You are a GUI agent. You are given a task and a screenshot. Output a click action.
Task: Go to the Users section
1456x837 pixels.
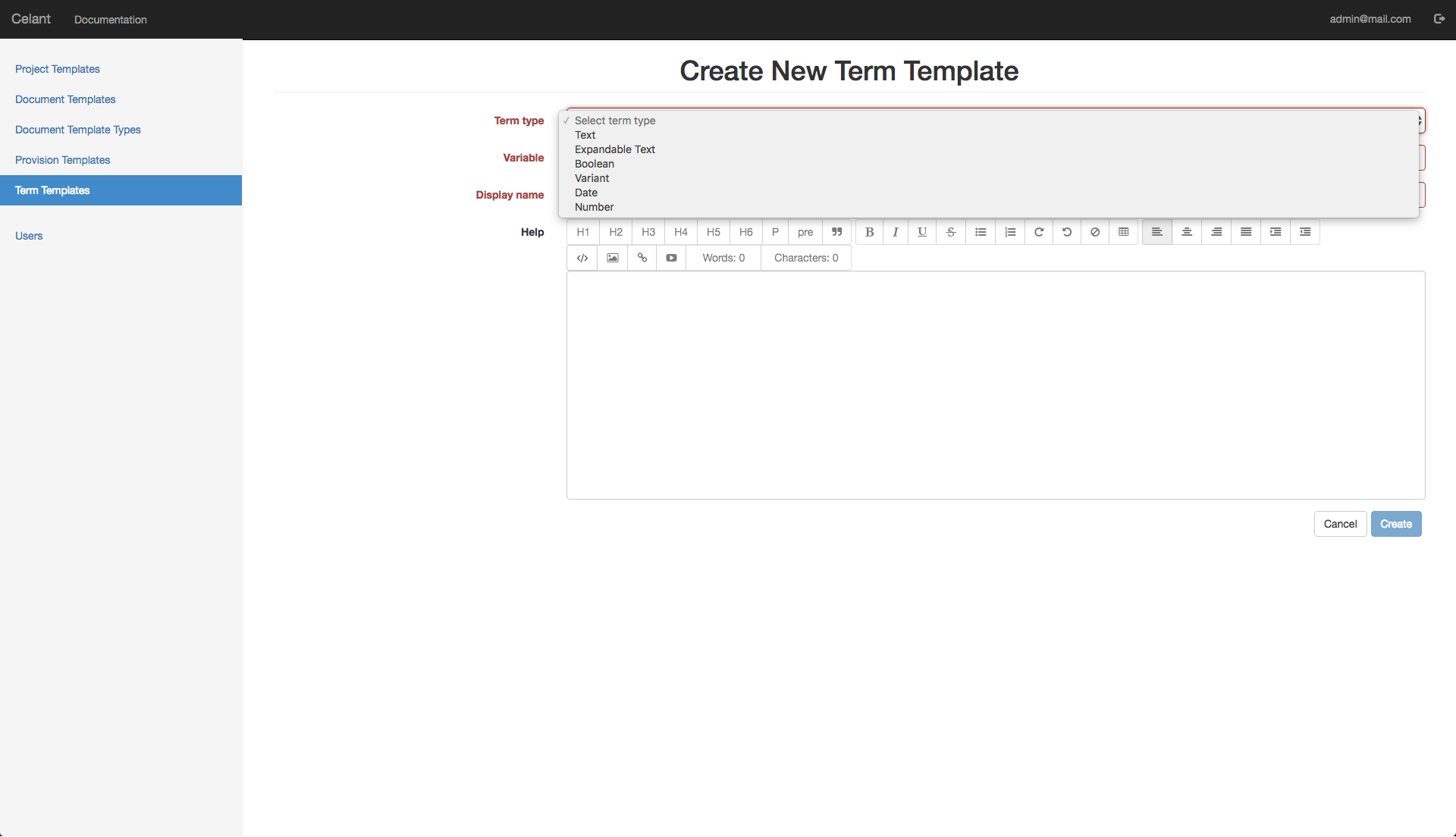[29, 236]
